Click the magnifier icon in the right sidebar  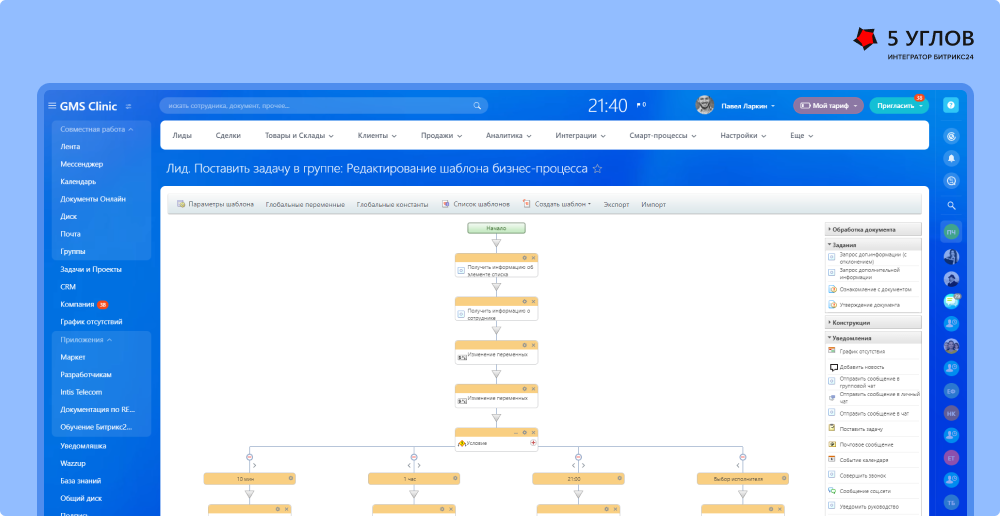click(951, 206)
